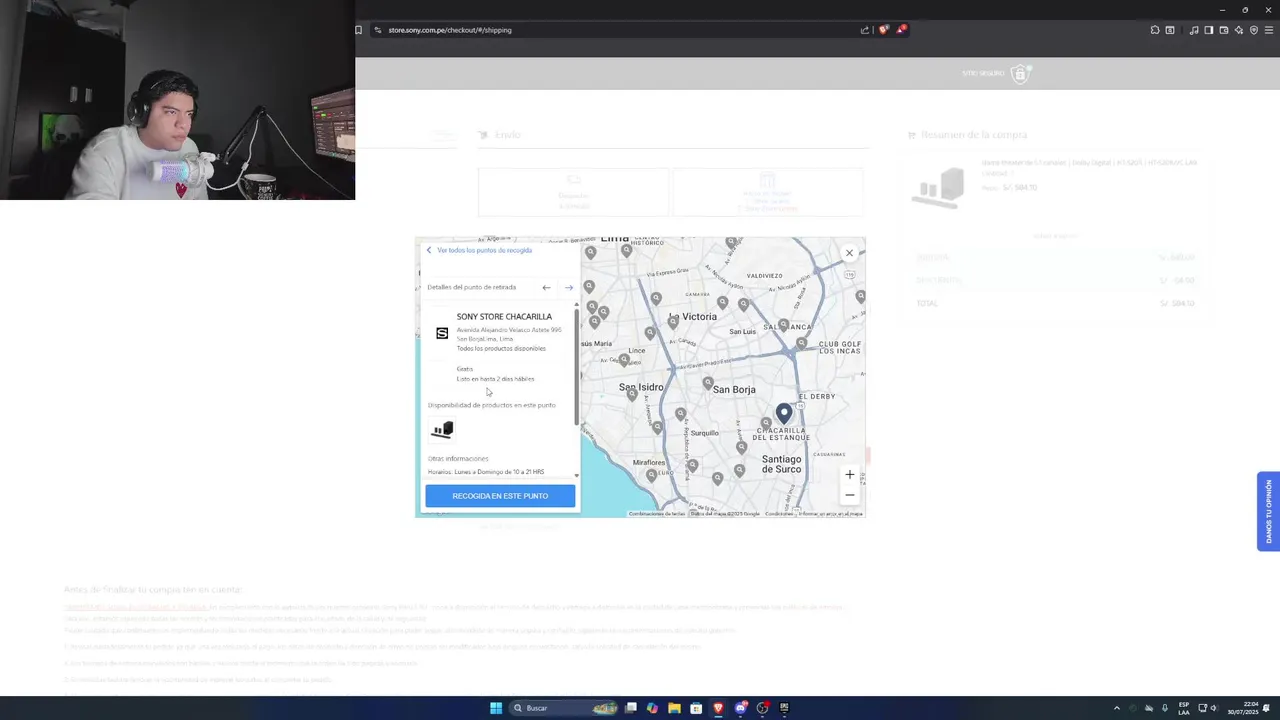This screenshot has height=720, width=1280.
Task: Show previous pickup point with left arrow
Action: point(546,287)
